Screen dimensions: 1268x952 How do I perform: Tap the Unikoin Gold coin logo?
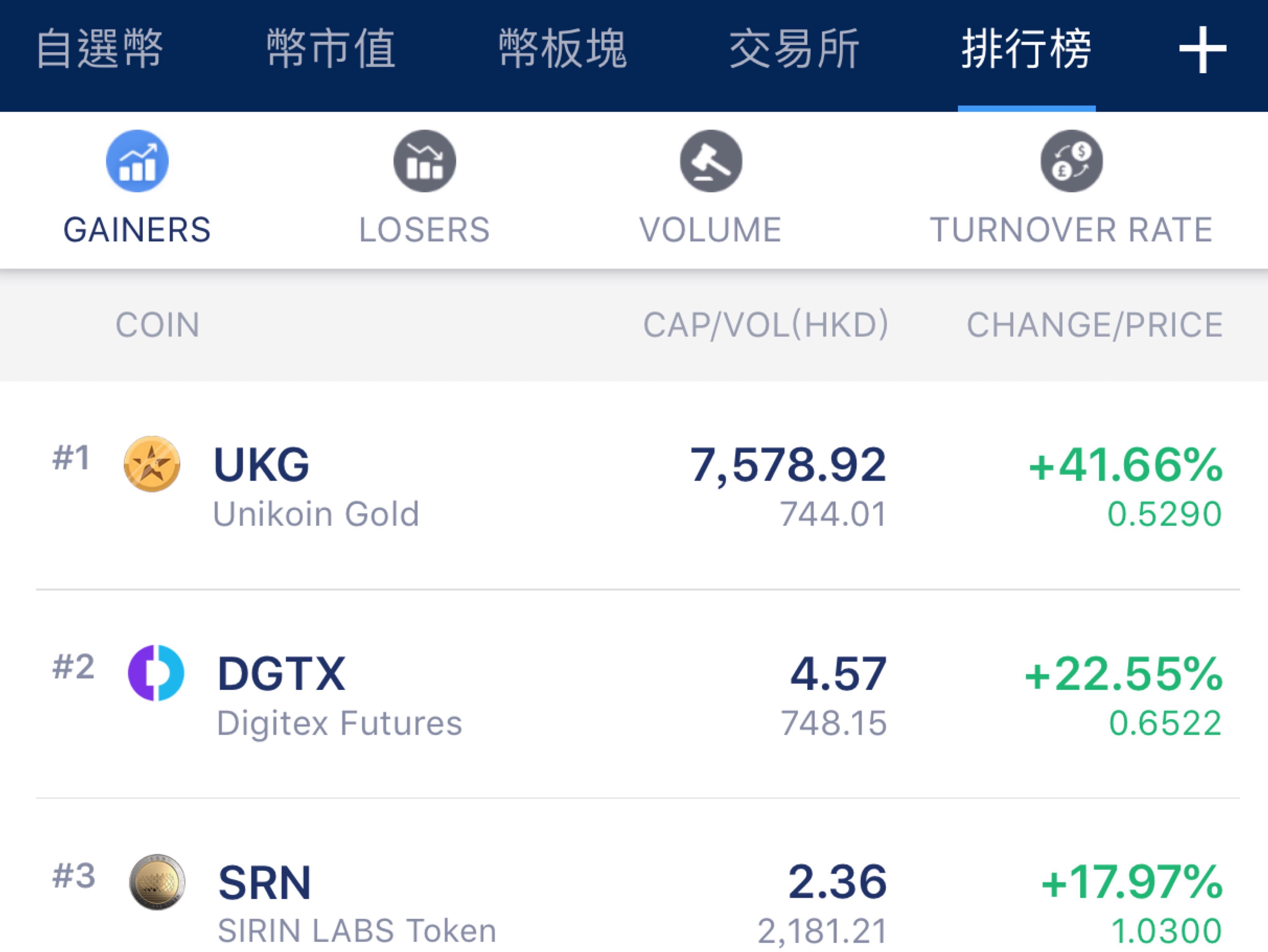click(152, 464)
